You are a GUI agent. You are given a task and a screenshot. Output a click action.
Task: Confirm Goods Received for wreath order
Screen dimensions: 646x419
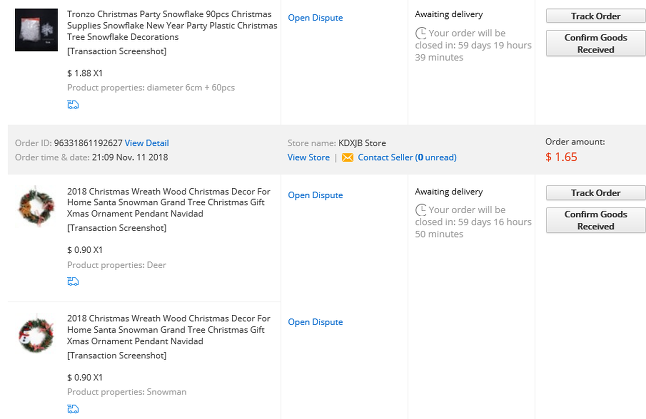tap(596, 220)
